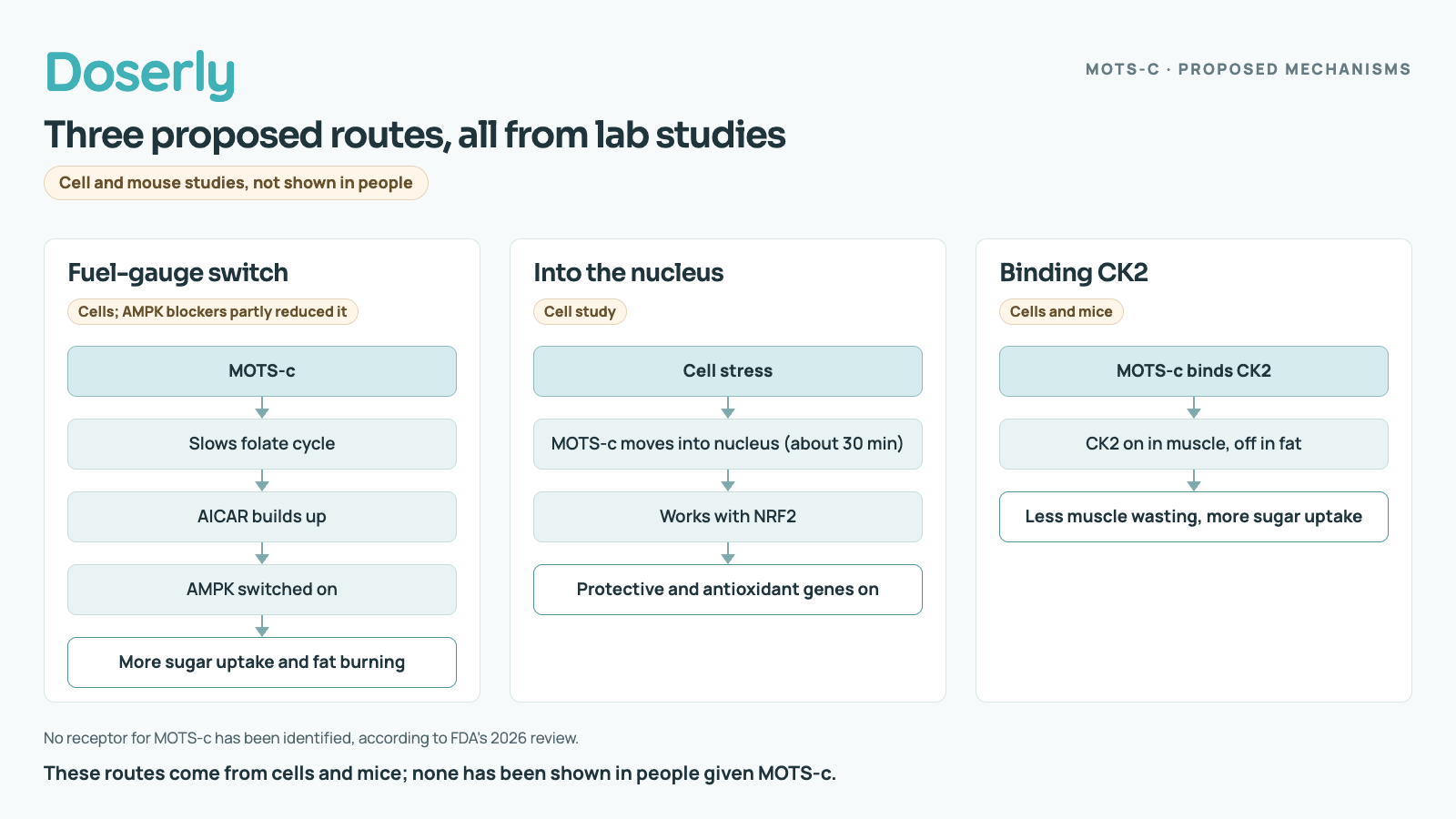Image resolution: width=1456 pixels, height=819 pixels.
Task: Click the Works with NRF2 box
Action: click(x=728, y=517)
